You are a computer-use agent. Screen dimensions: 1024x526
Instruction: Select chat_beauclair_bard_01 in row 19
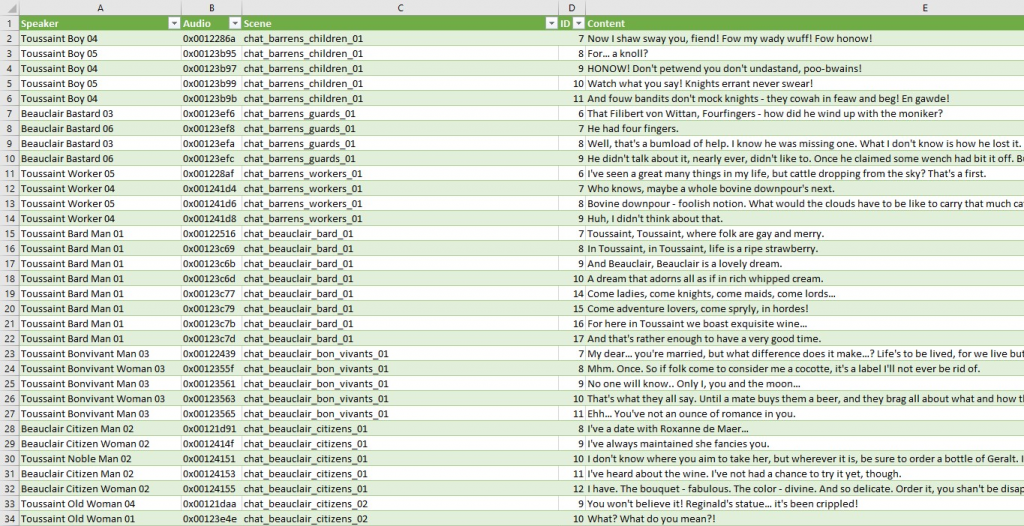click(x=400, y=293)
